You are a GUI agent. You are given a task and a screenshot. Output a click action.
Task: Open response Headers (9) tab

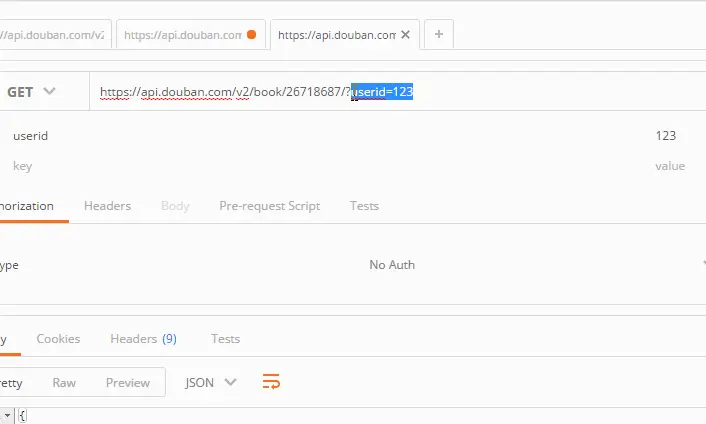[143, 338]
